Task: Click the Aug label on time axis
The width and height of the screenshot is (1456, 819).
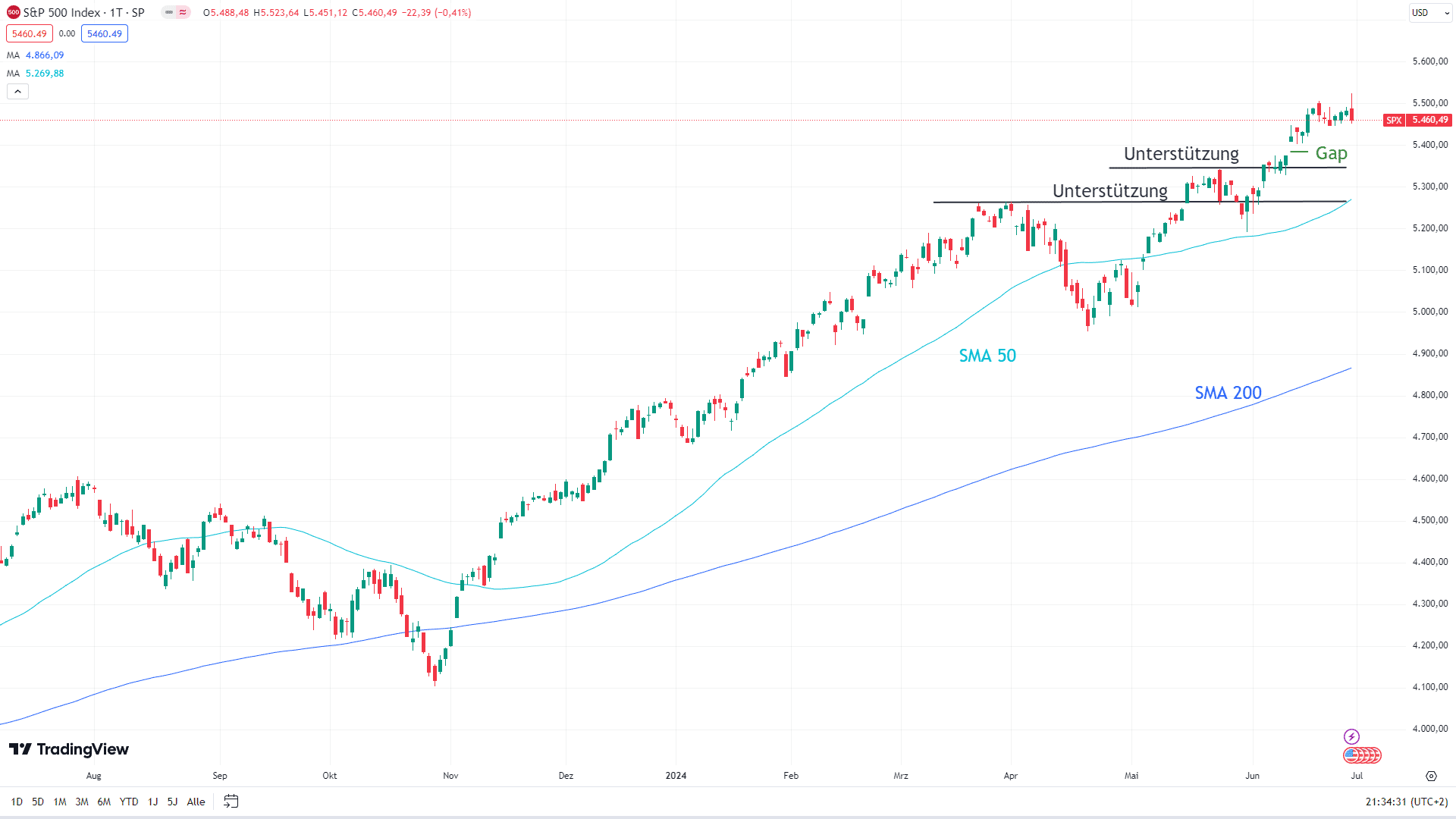Action: 93,776
